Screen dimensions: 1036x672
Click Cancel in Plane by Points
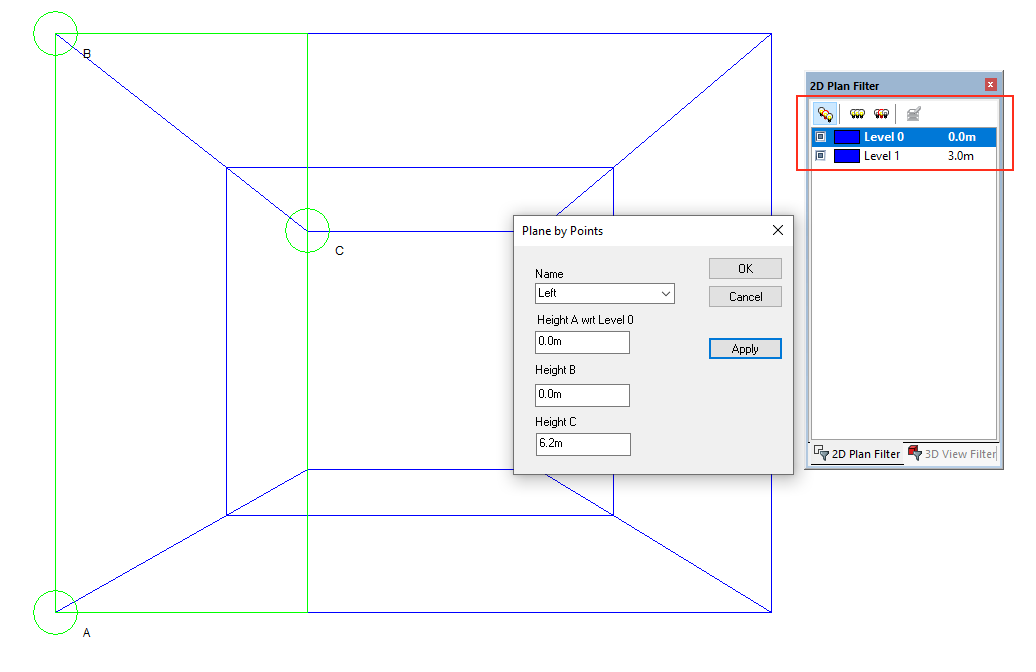pos(745,297)
